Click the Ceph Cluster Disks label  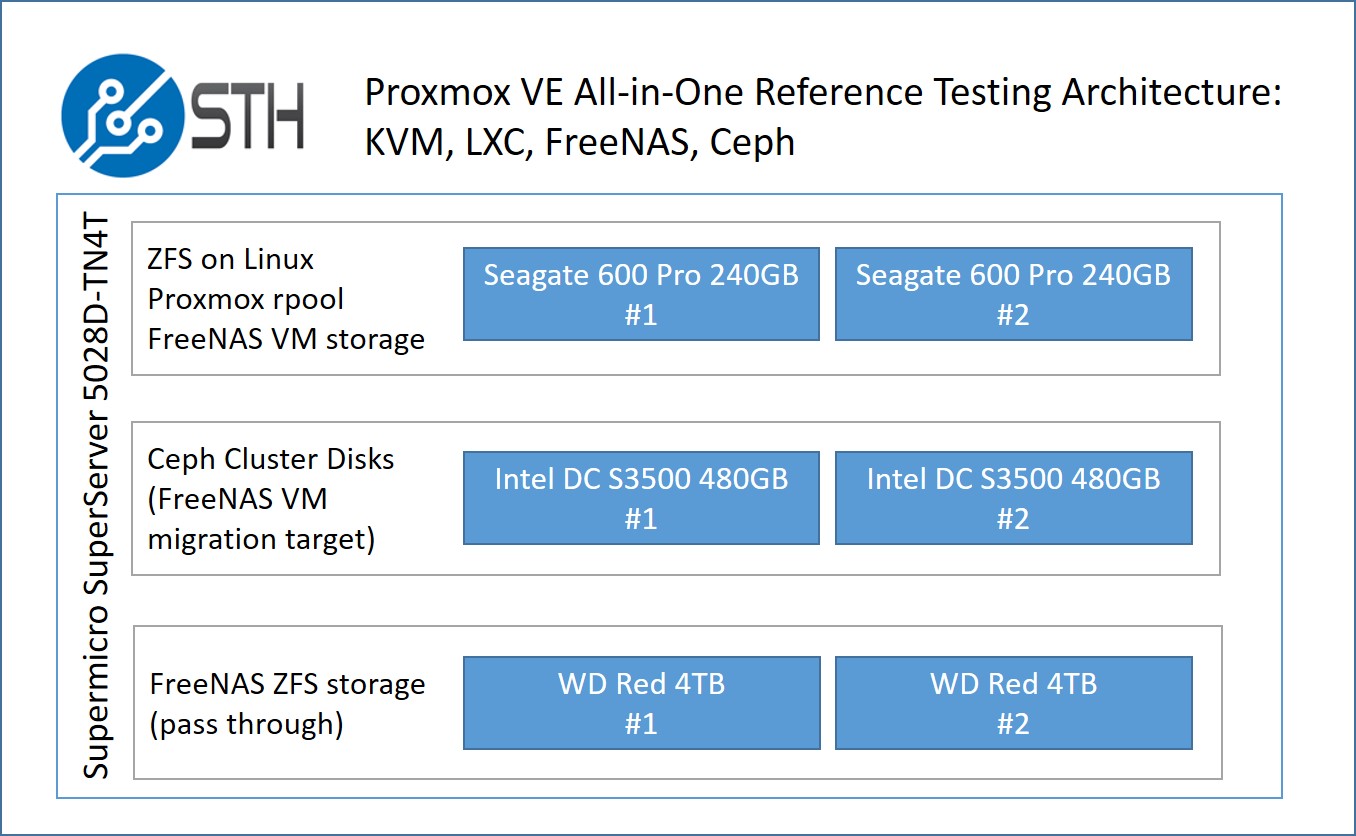click(x=271, y=459)
